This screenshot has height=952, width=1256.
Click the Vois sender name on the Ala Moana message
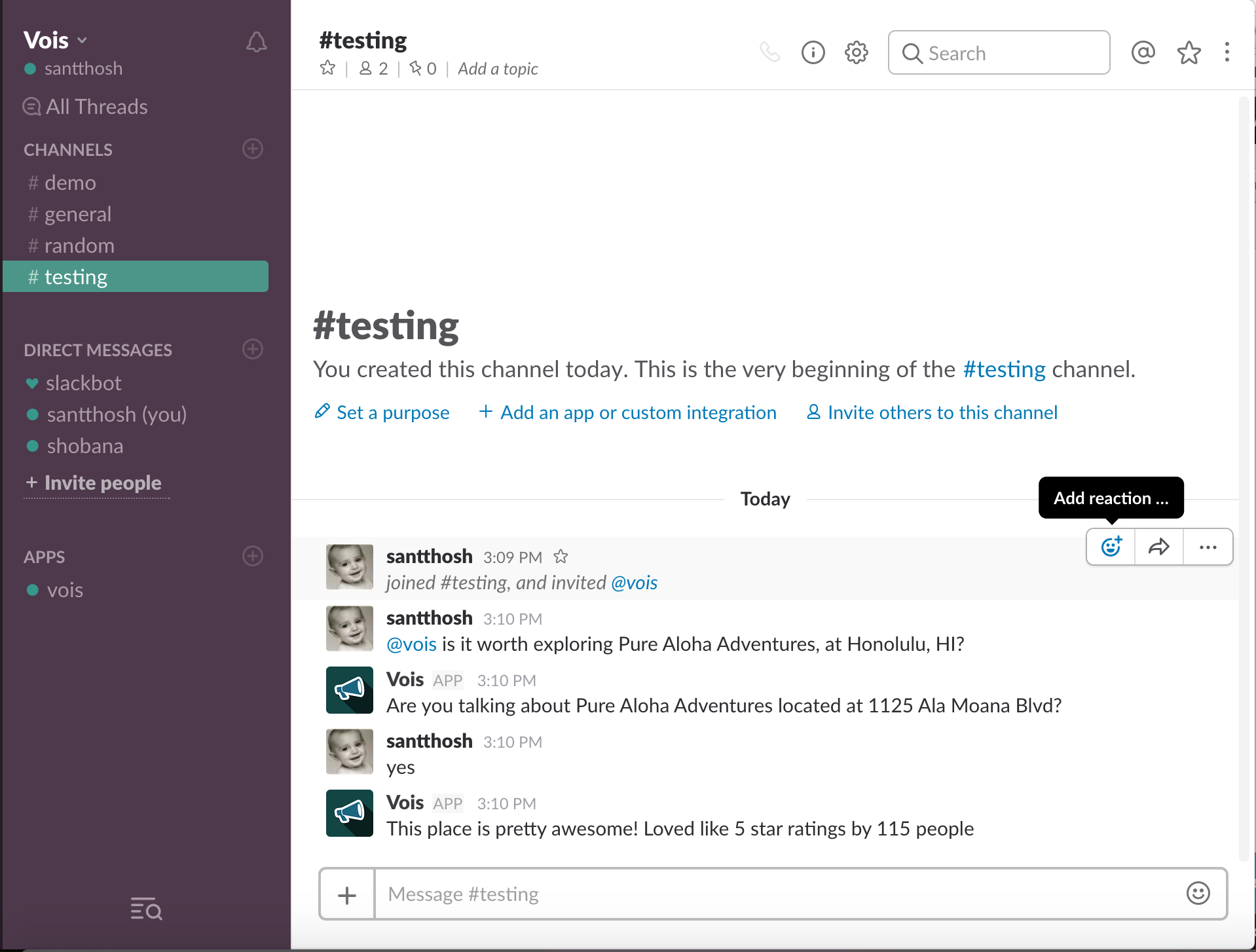(x=405, y=680)
